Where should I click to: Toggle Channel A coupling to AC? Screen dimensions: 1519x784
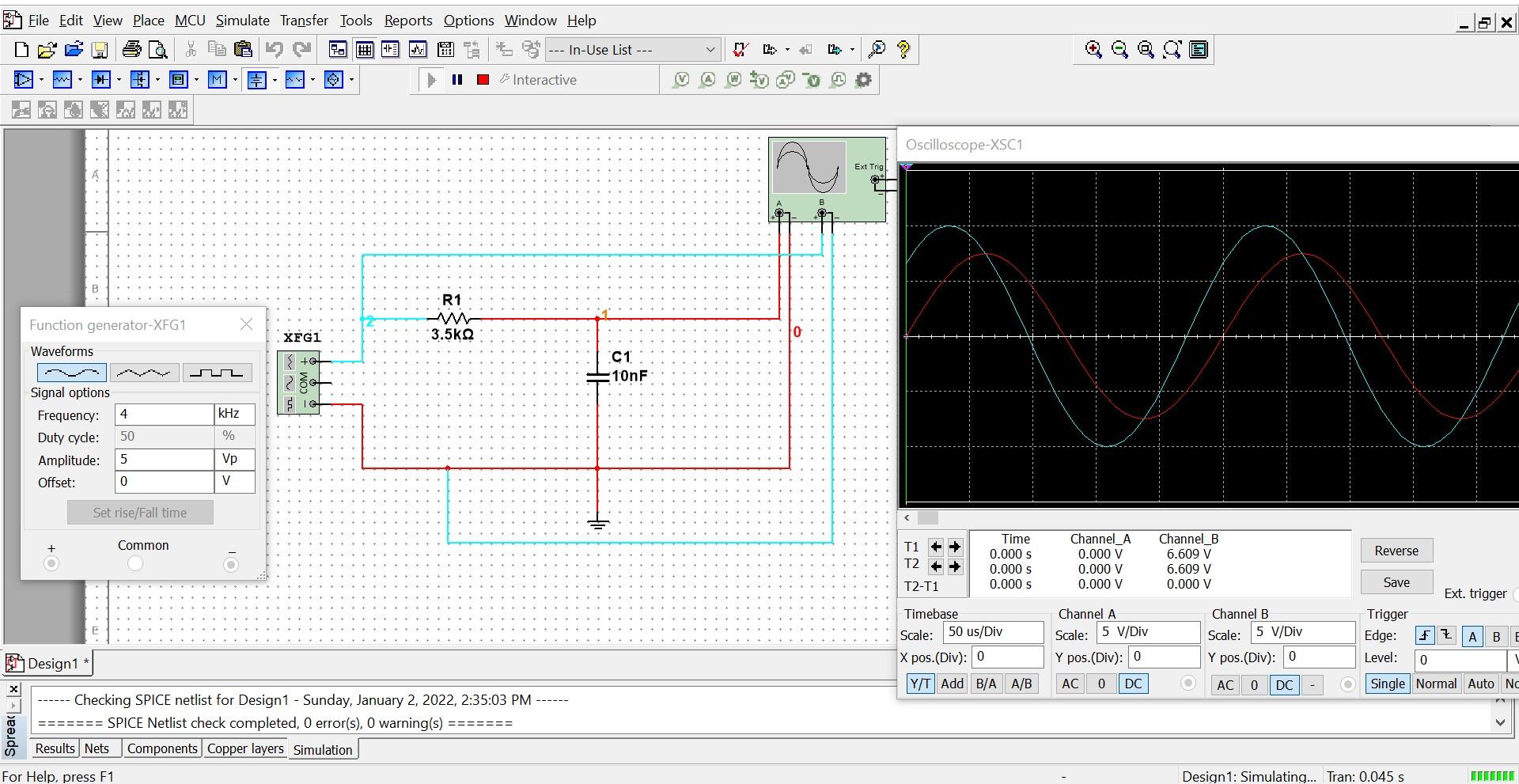pyautogui.click(x=1070, y=684)
